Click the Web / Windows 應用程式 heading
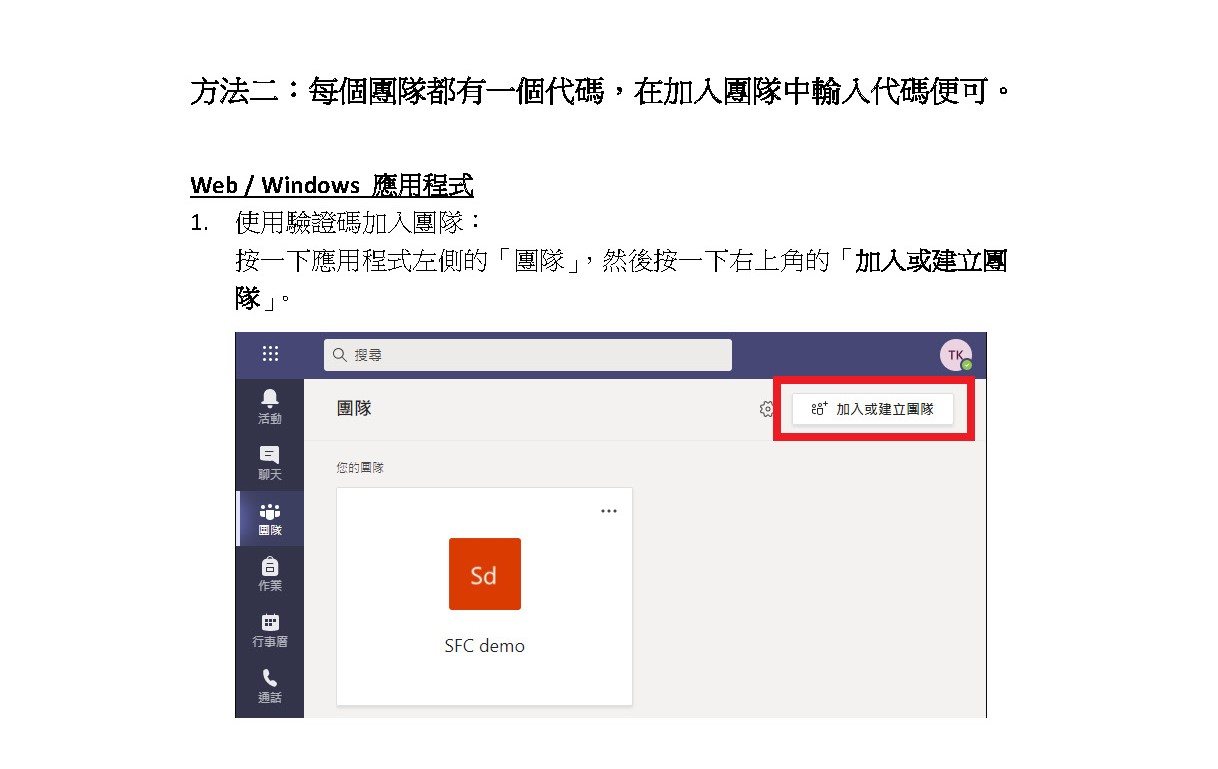Image resolution: width=1218 pixels, height=769 pixels. click(331, 185)
